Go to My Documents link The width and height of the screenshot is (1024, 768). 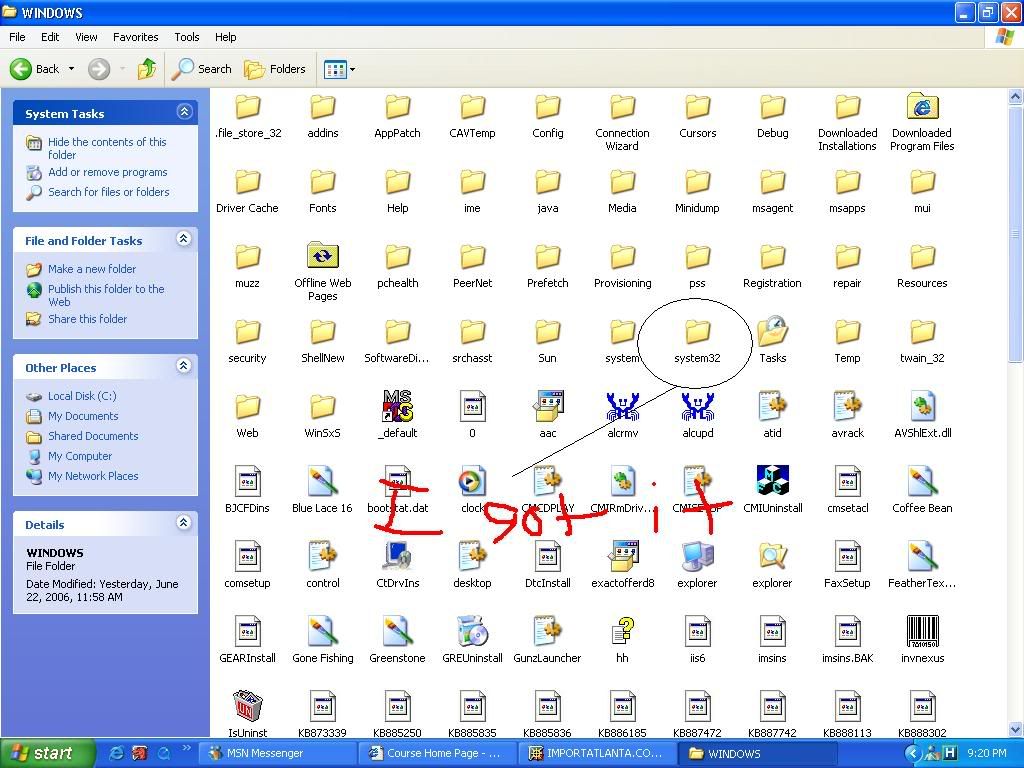[x=83, y=416]
